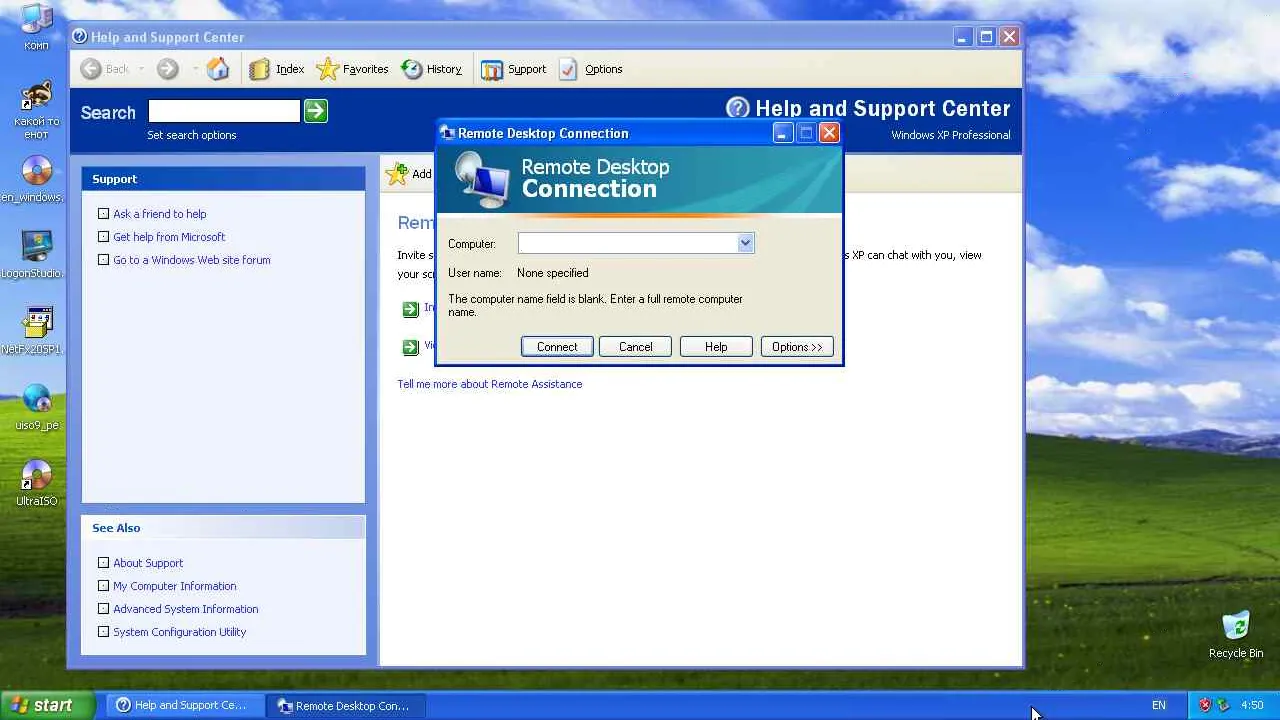Switch to Help and Support taskbar button
Viewport: 1280px width, 720px height.
point(183,705)
